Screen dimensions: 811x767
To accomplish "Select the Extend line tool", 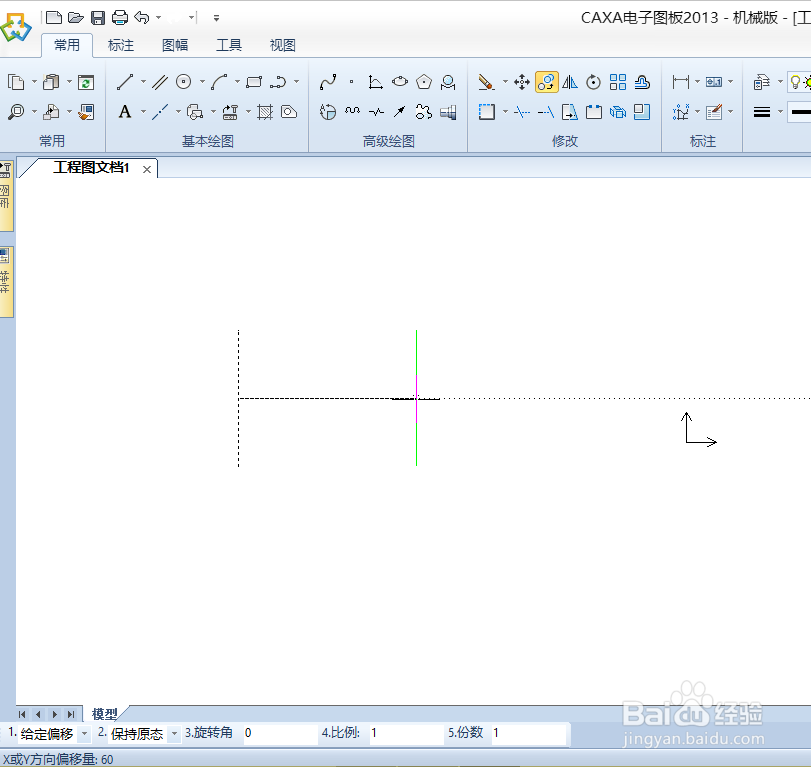I will tap(546, 112).
